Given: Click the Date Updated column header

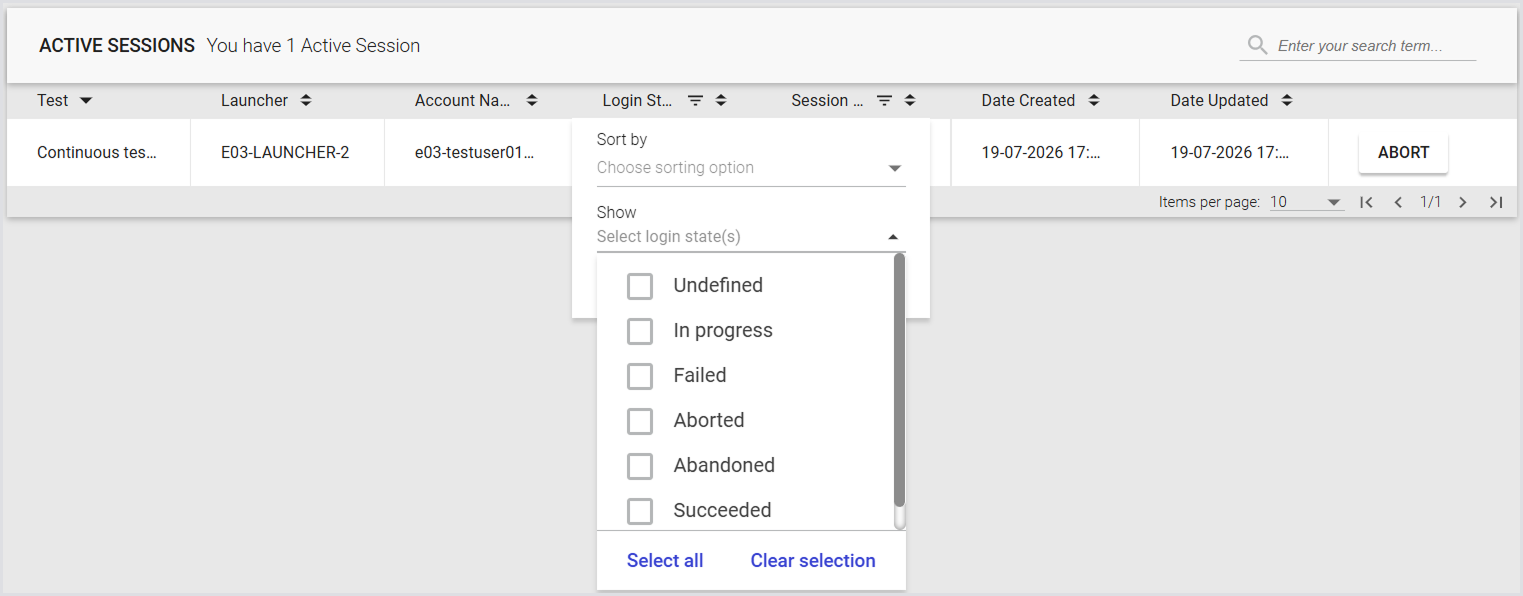Looking at the screenshot, I should coord(1219,101).
